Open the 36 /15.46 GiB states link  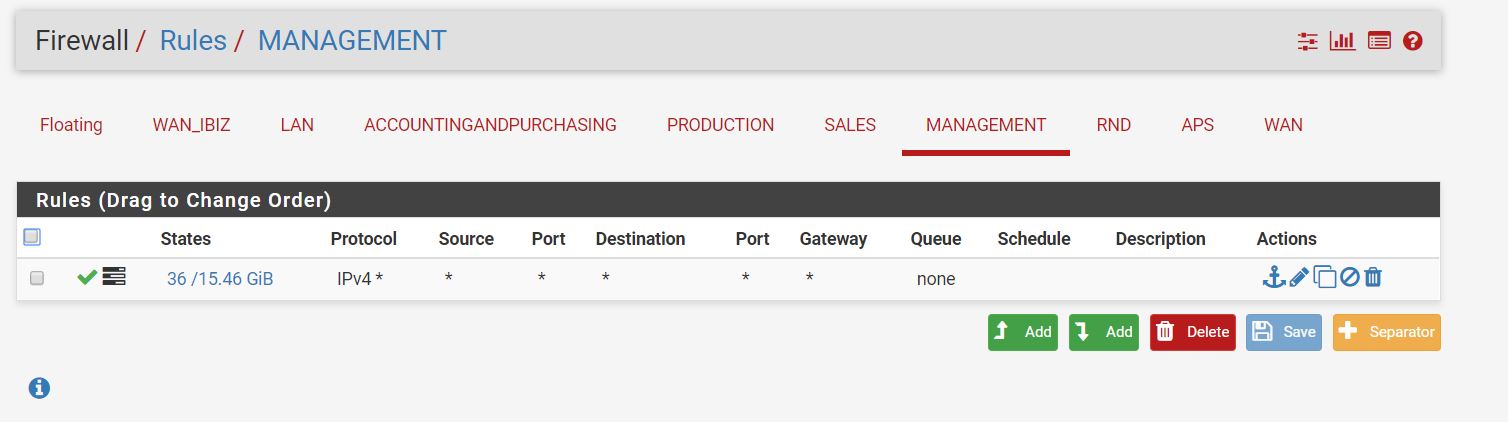tap(220, 279)
